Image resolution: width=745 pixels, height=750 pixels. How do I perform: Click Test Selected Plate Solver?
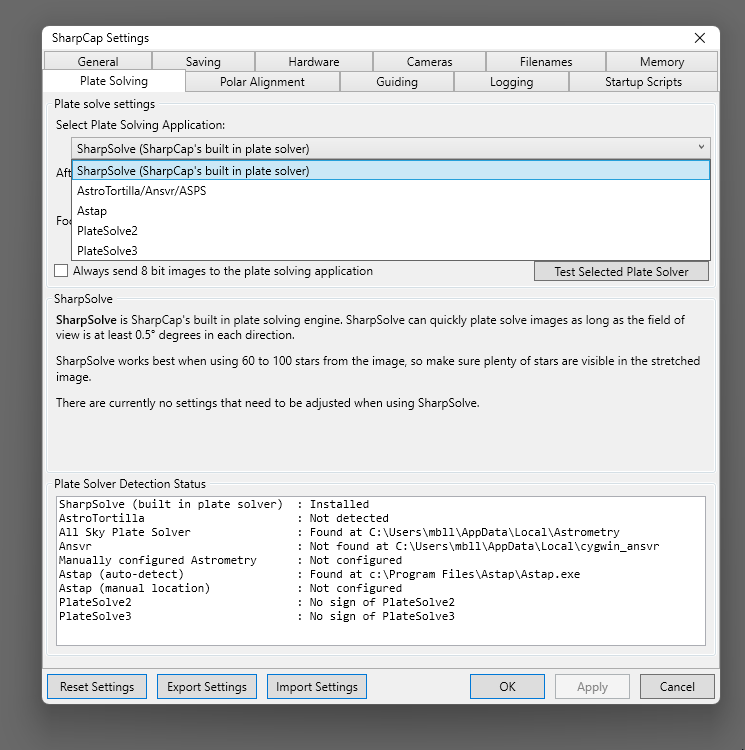(x=621, y=272)
